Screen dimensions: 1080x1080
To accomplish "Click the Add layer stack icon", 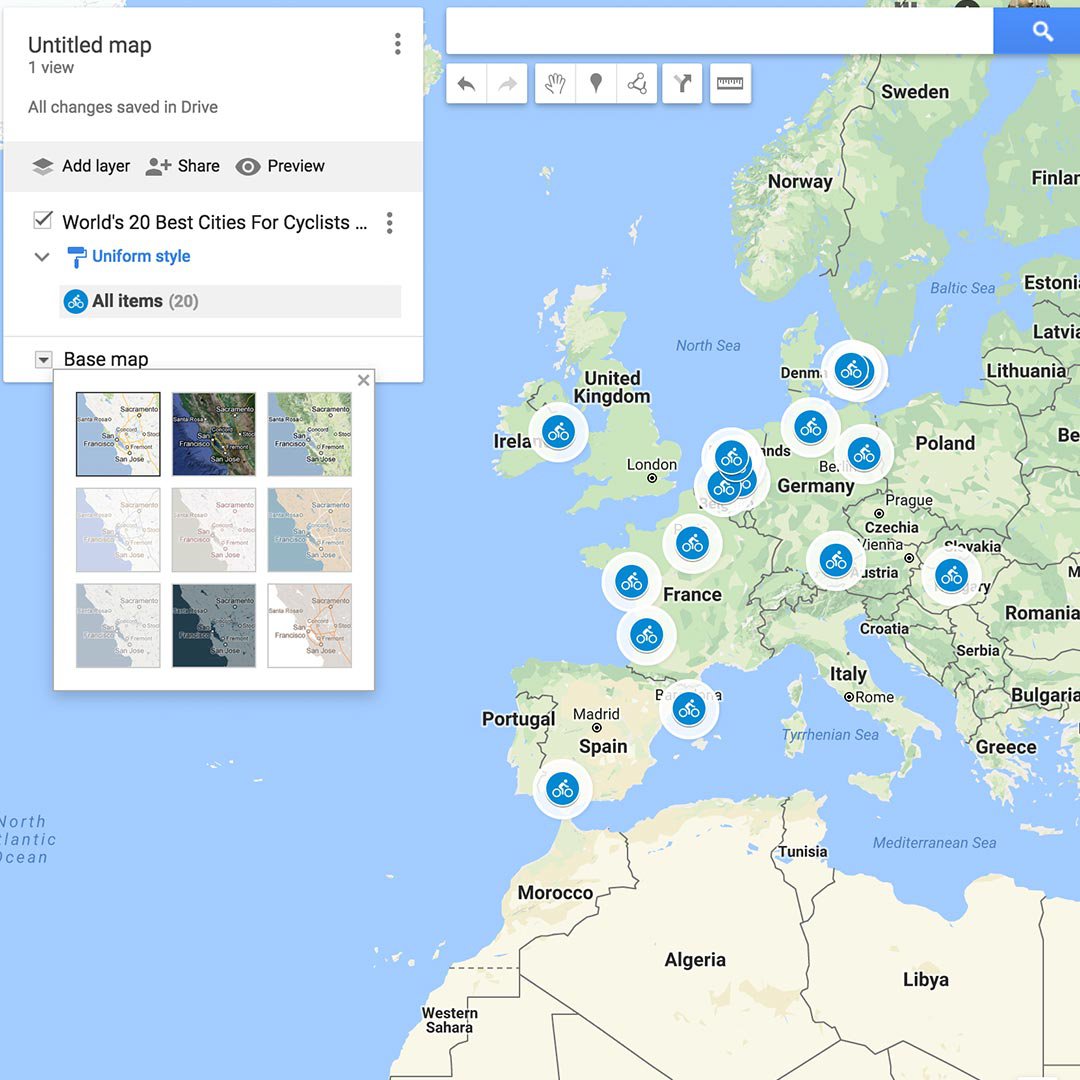I will (43, 166).
